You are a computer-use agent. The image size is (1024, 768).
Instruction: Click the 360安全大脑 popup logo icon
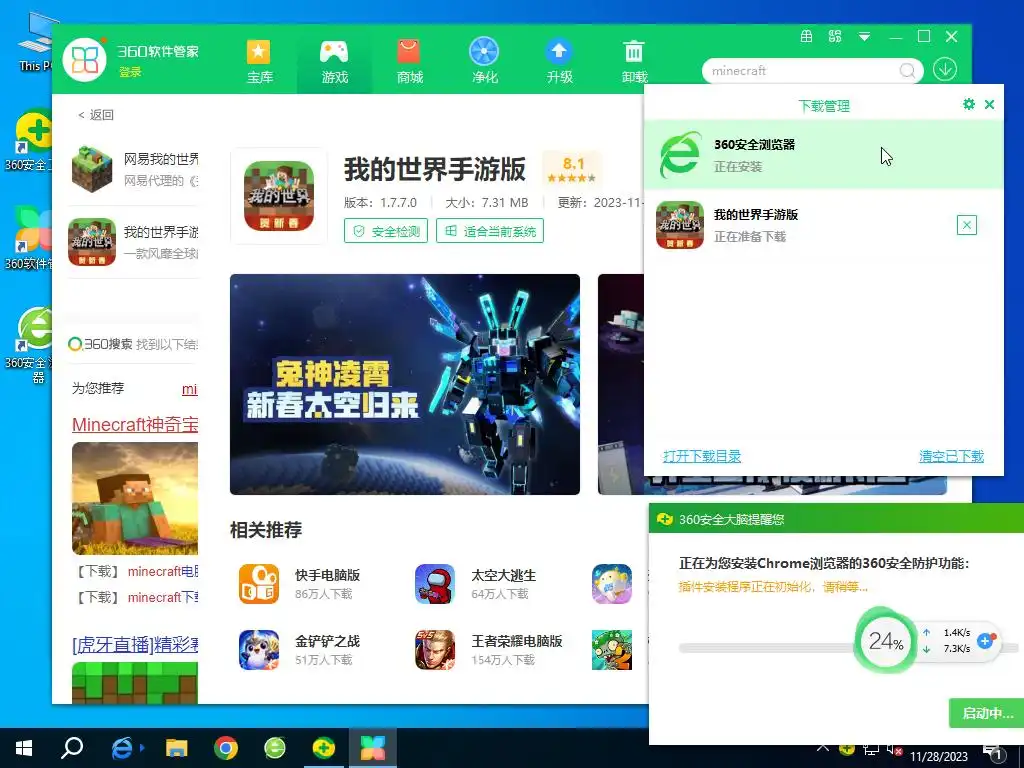tap(665, 519)
